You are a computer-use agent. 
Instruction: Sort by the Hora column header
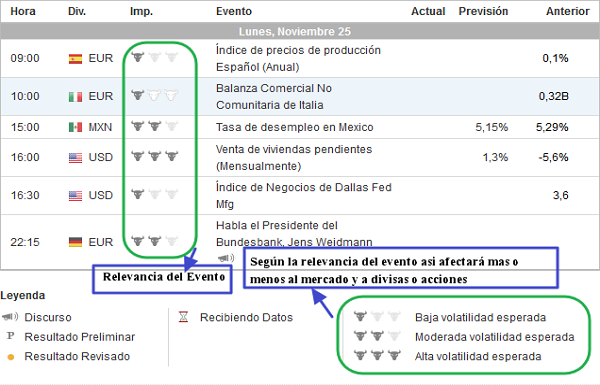point(23,11)
